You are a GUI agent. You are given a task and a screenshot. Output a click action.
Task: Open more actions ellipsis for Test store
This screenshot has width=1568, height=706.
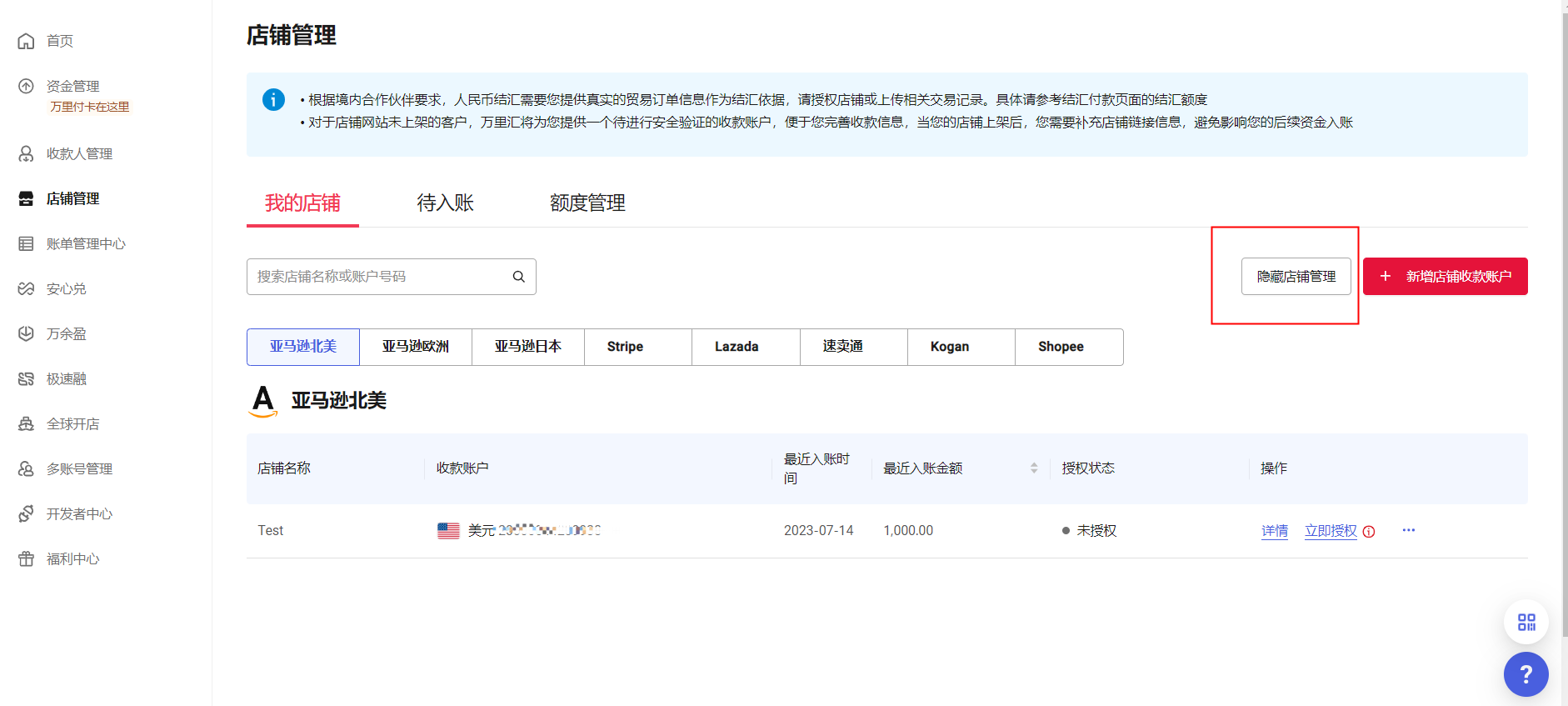pos(1408,530)
